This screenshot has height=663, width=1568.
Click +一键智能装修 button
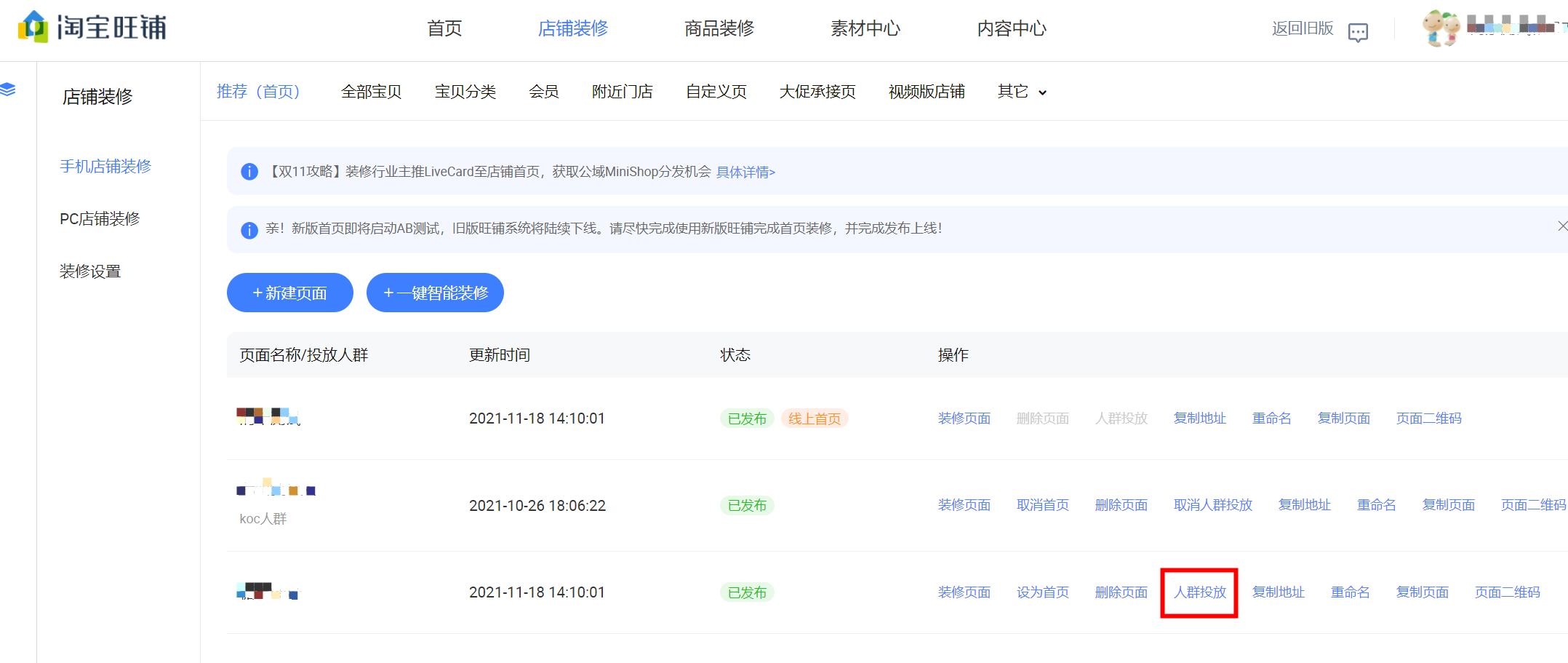point(435,293)
